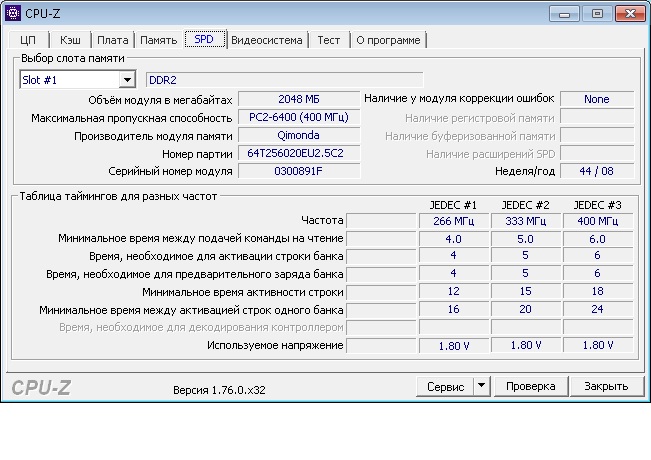
Task: Click the Неделя/год label
Action: [525, 171]
